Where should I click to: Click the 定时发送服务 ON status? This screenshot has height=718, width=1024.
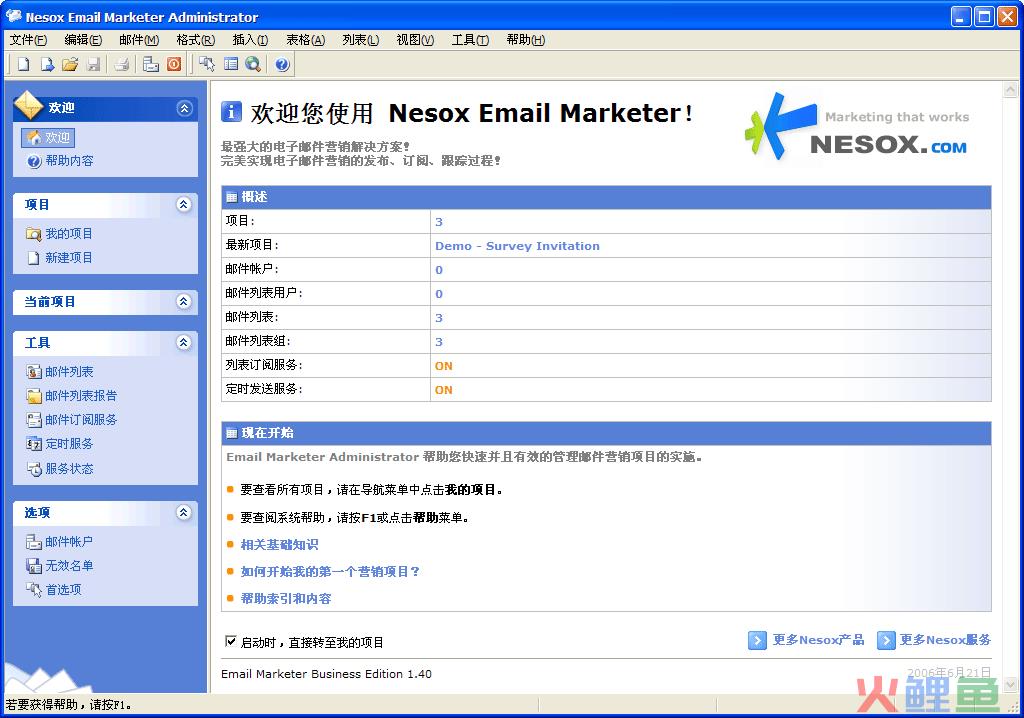[x=443, y=390]
